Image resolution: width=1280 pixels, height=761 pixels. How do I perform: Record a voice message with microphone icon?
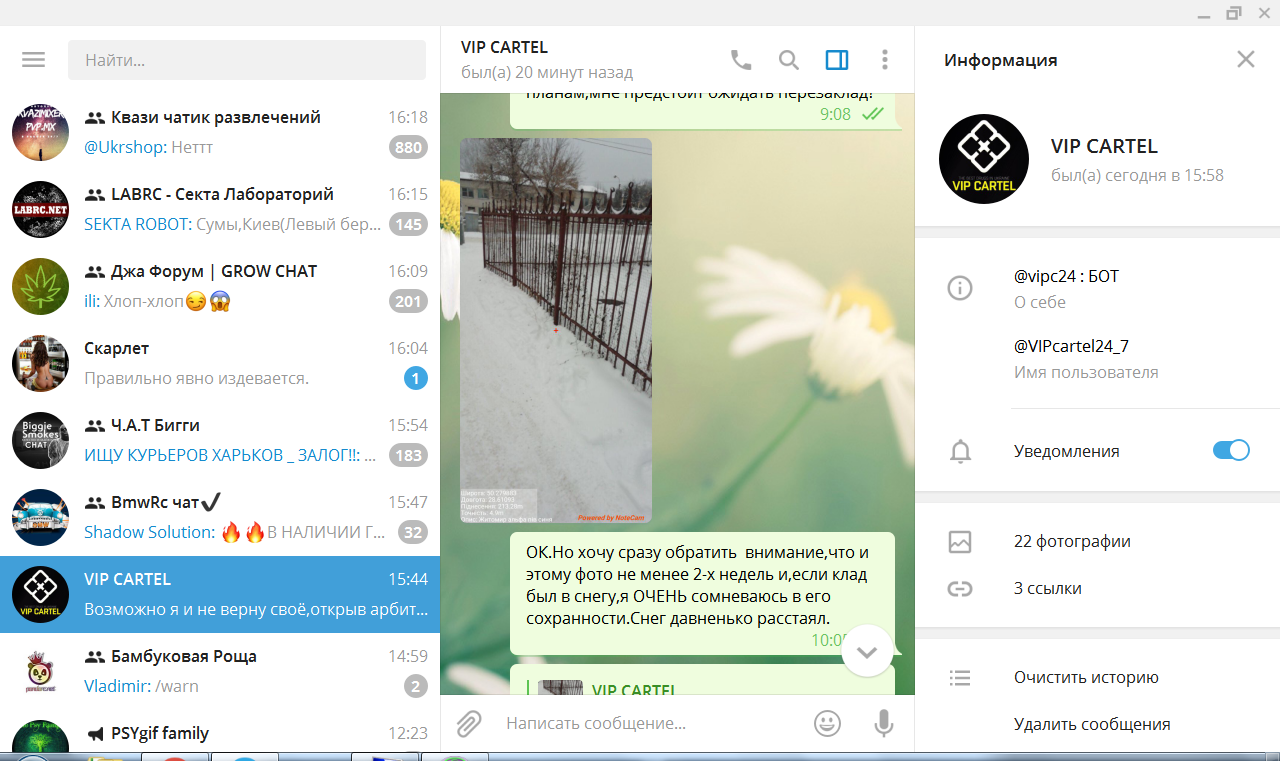884,723
